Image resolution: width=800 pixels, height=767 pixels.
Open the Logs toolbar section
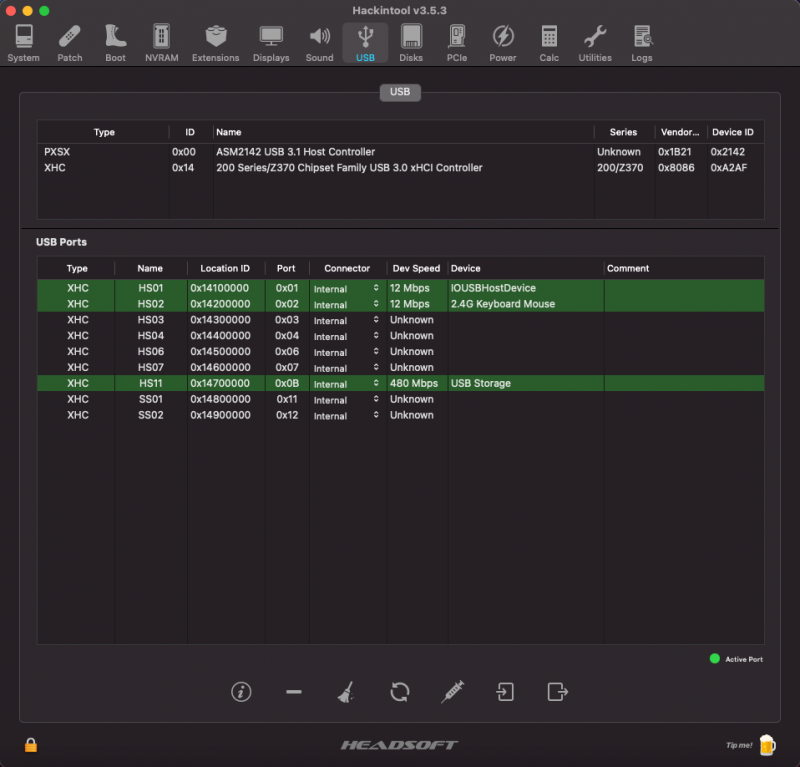point(642,43)
